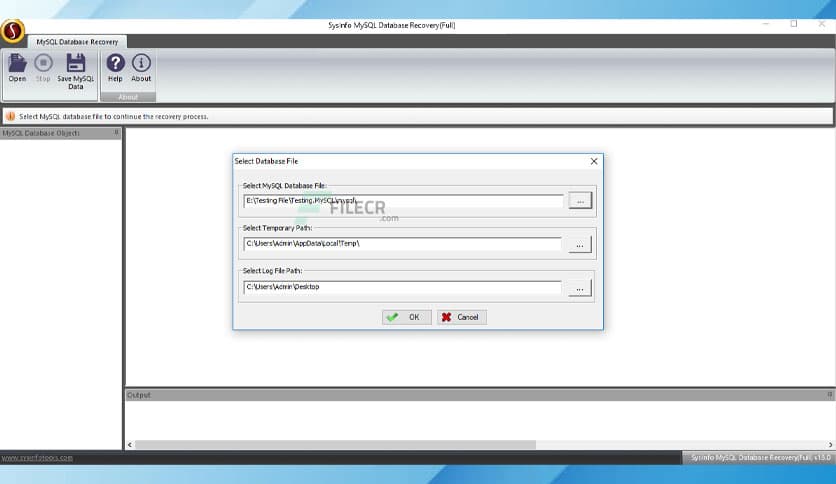Browse for temporary path folder
Image resolution: width=836 pixels, height=484 pixels.
click(580, 245)
